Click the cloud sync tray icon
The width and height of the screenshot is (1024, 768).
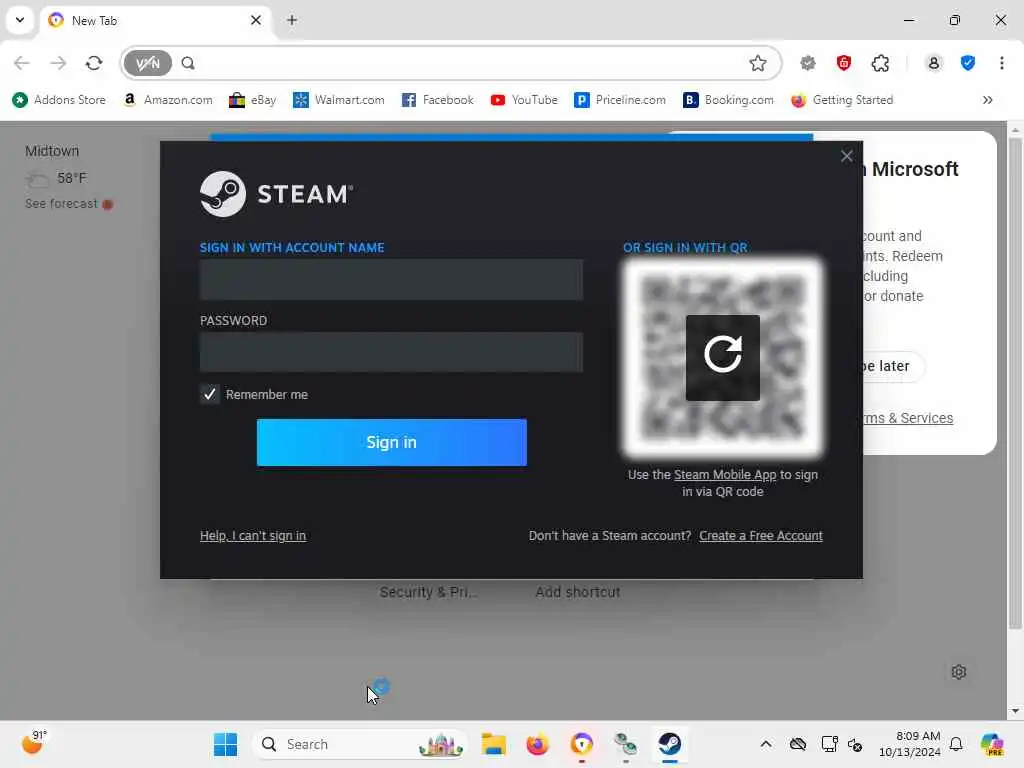pyautogui.click(x=797, y=744)
